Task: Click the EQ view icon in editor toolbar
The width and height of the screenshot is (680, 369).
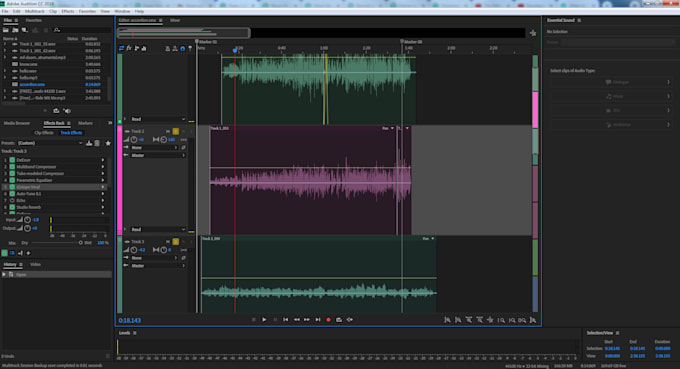Action: coord(144,48)
